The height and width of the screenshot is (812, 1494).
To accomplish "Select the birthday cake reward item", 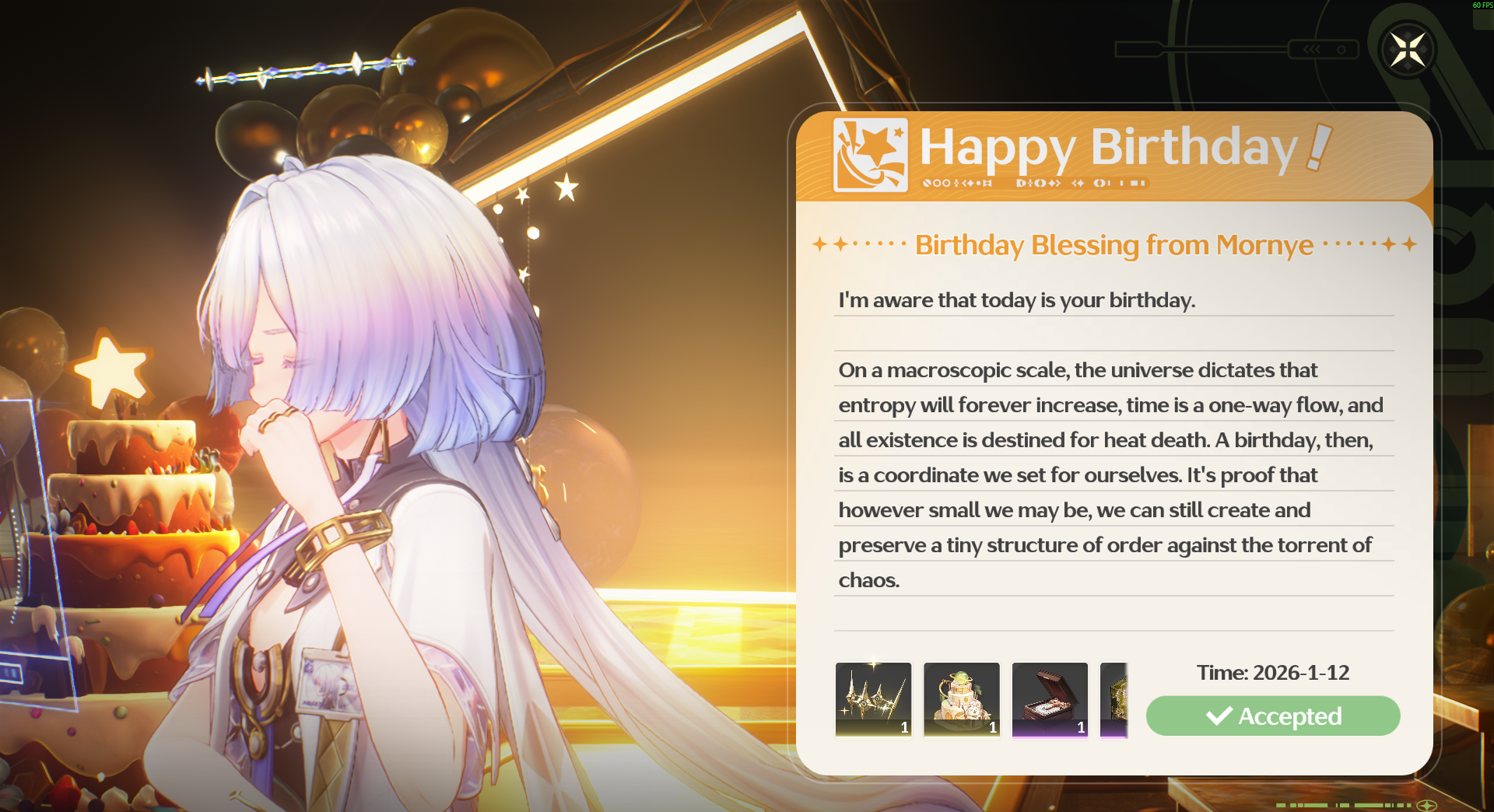I will [962, 699].
